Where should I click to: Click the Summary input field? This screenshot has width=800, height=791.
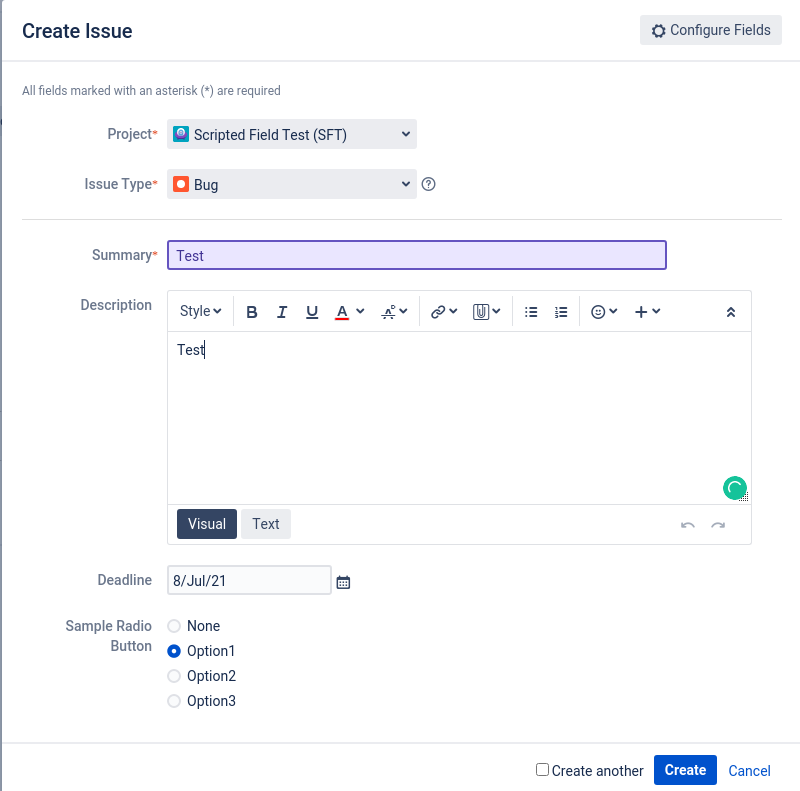coord(416,255)
